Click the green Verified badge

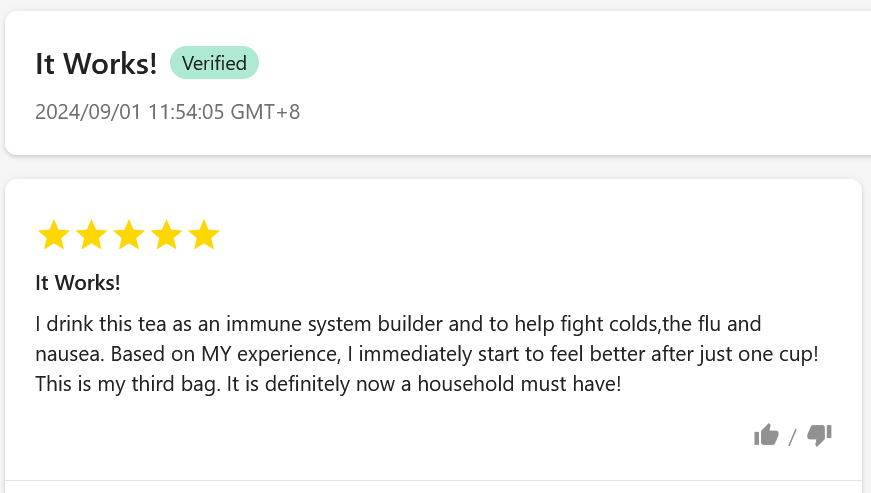click(x=214, y=63)
